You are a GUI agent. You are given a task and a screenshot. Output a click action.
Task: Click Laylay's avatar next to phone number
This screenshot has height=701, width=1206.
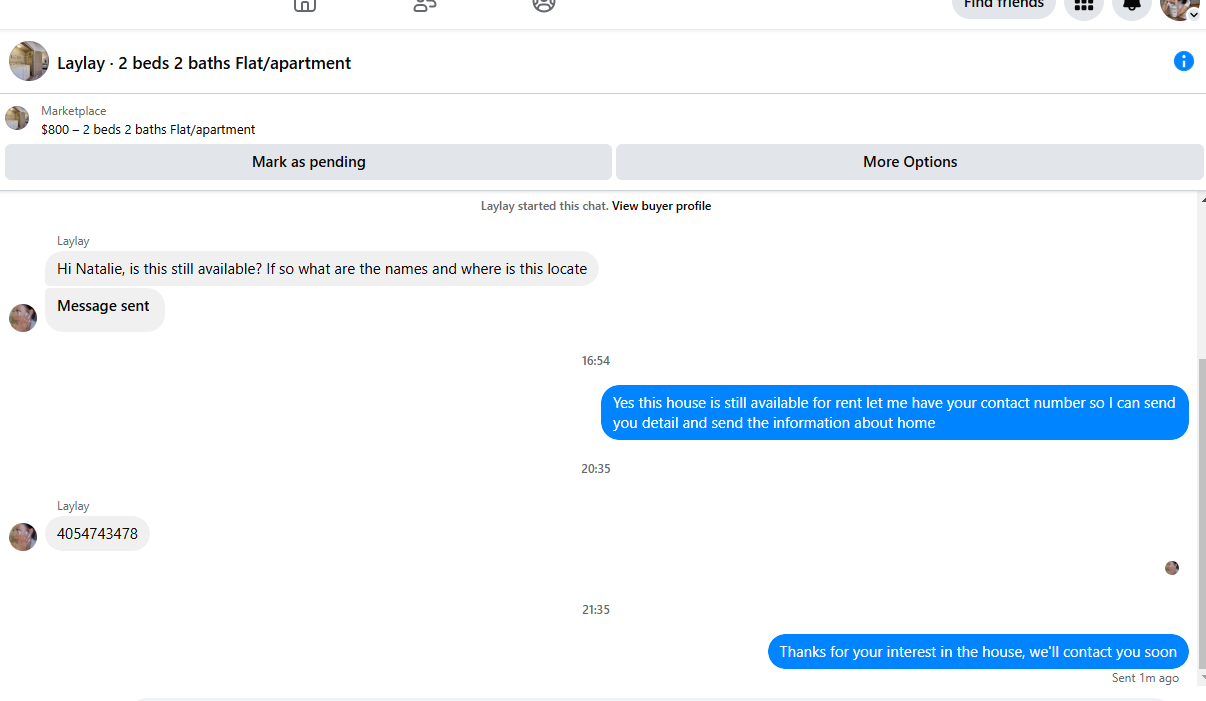coord(23,537)
